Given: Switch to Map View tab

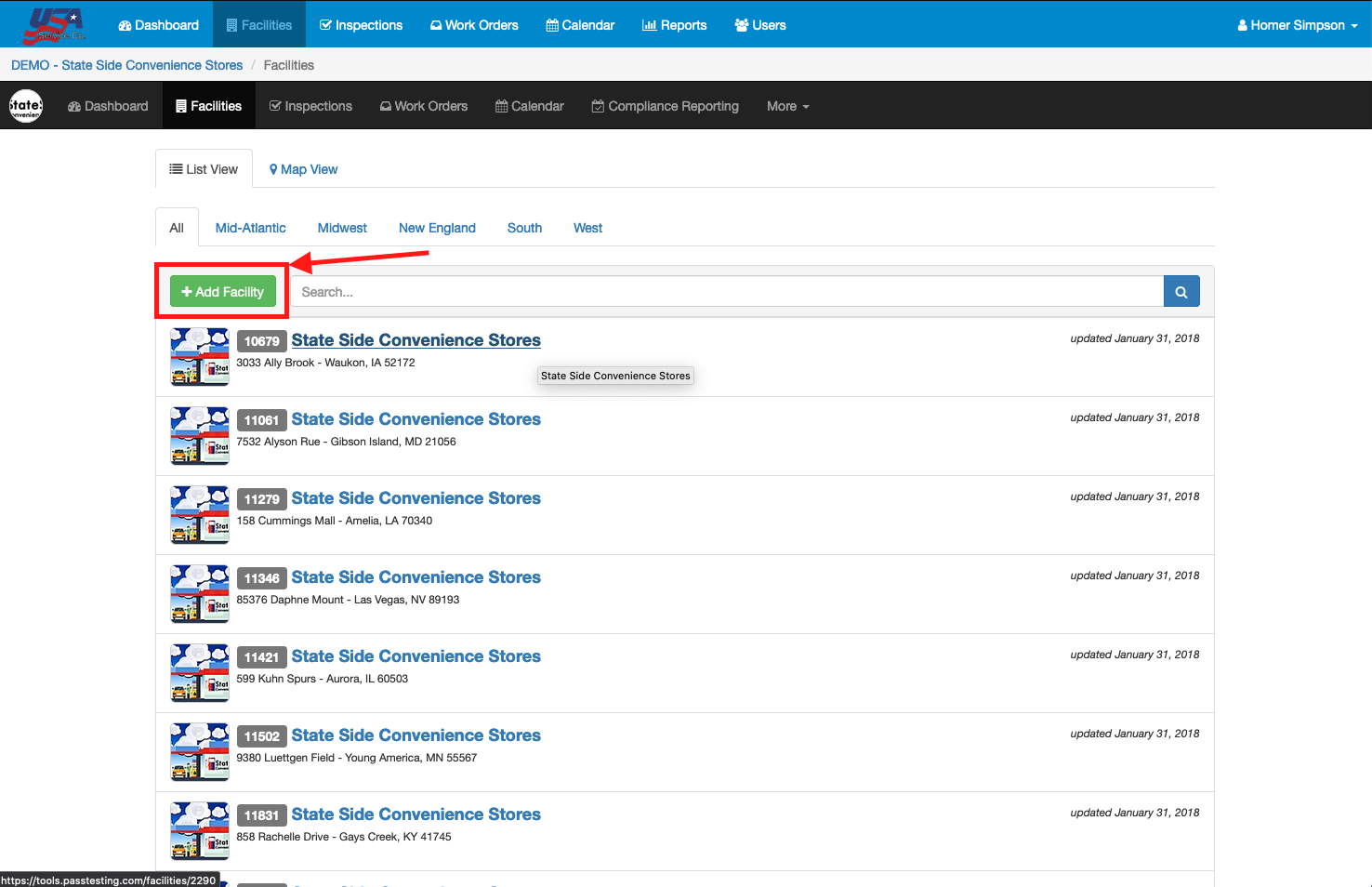Looking at the screenshot, I should 303,169.
